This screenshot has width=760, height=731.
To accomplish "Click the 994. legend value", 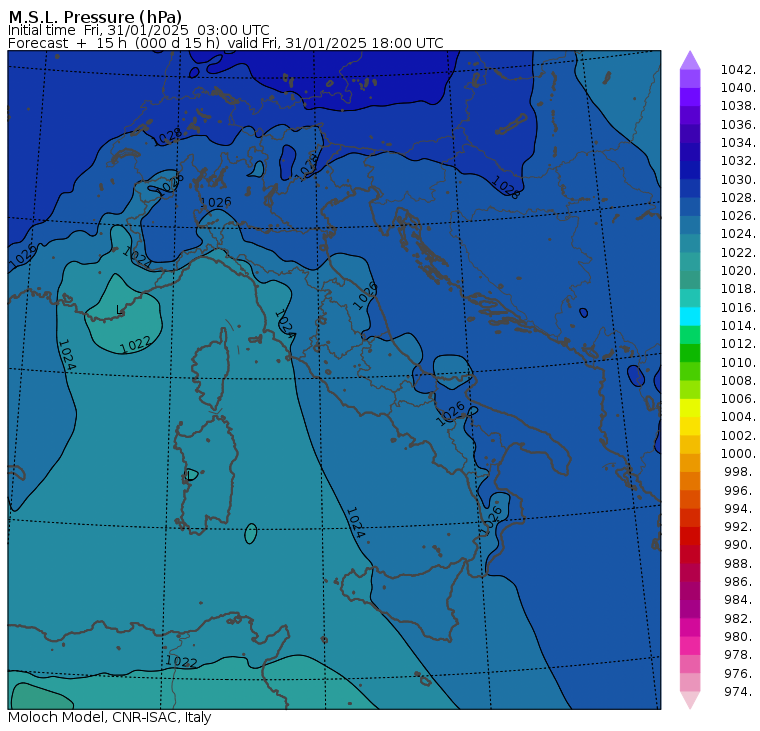I will [x=740, y=509].
